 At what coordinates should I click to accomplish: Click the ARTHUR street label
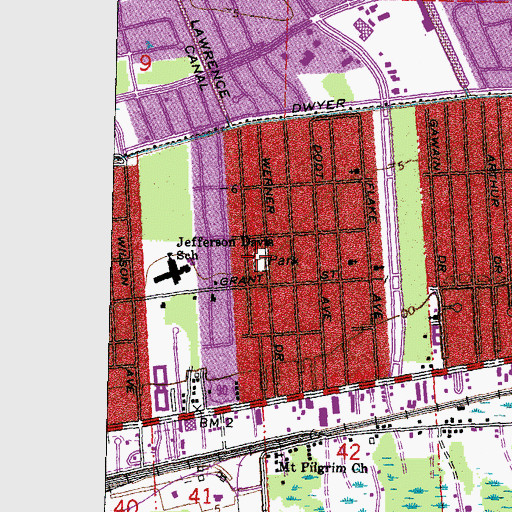tap(493, 181)
